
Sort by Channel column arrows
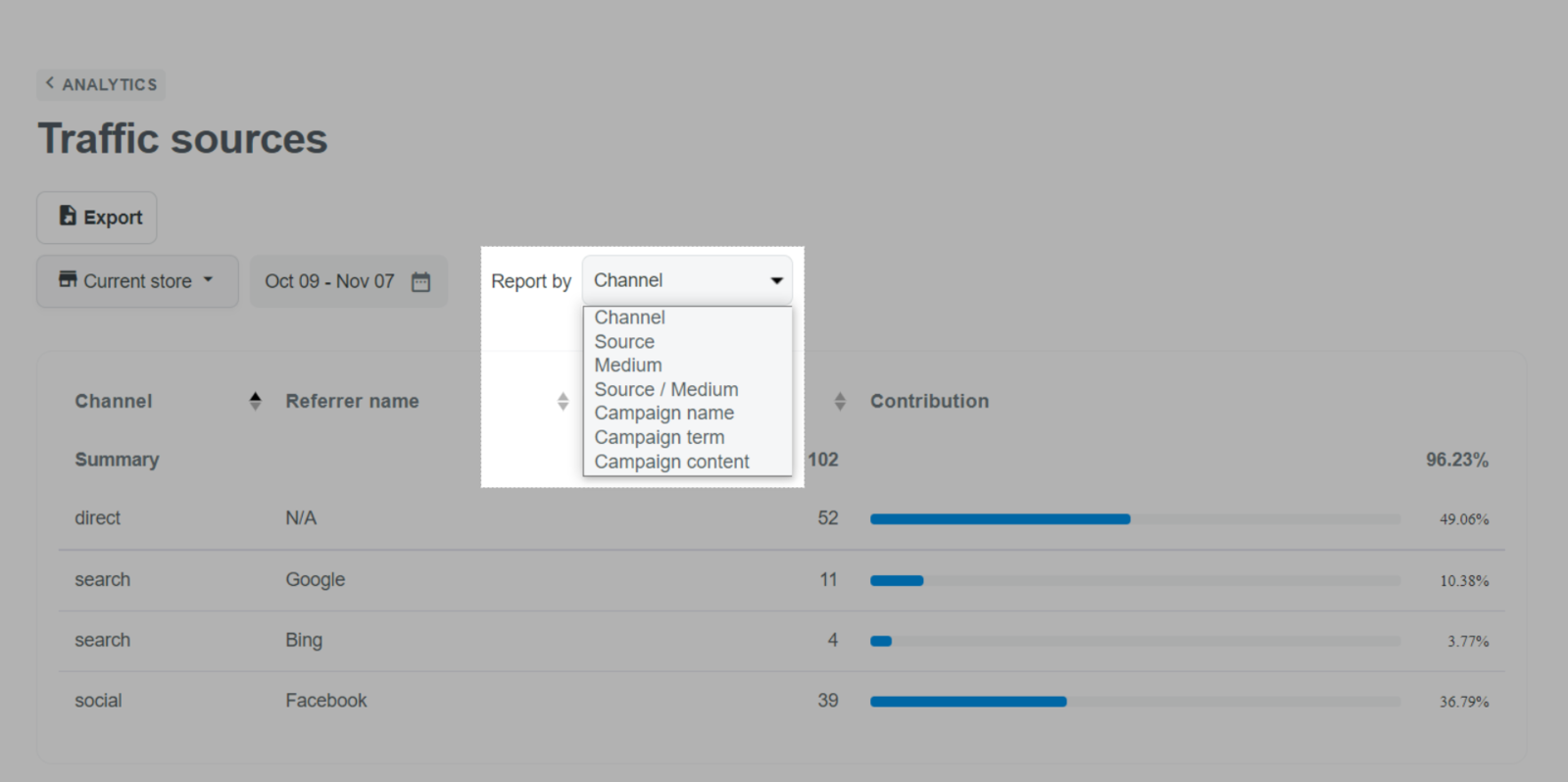(x=255, y=401)
